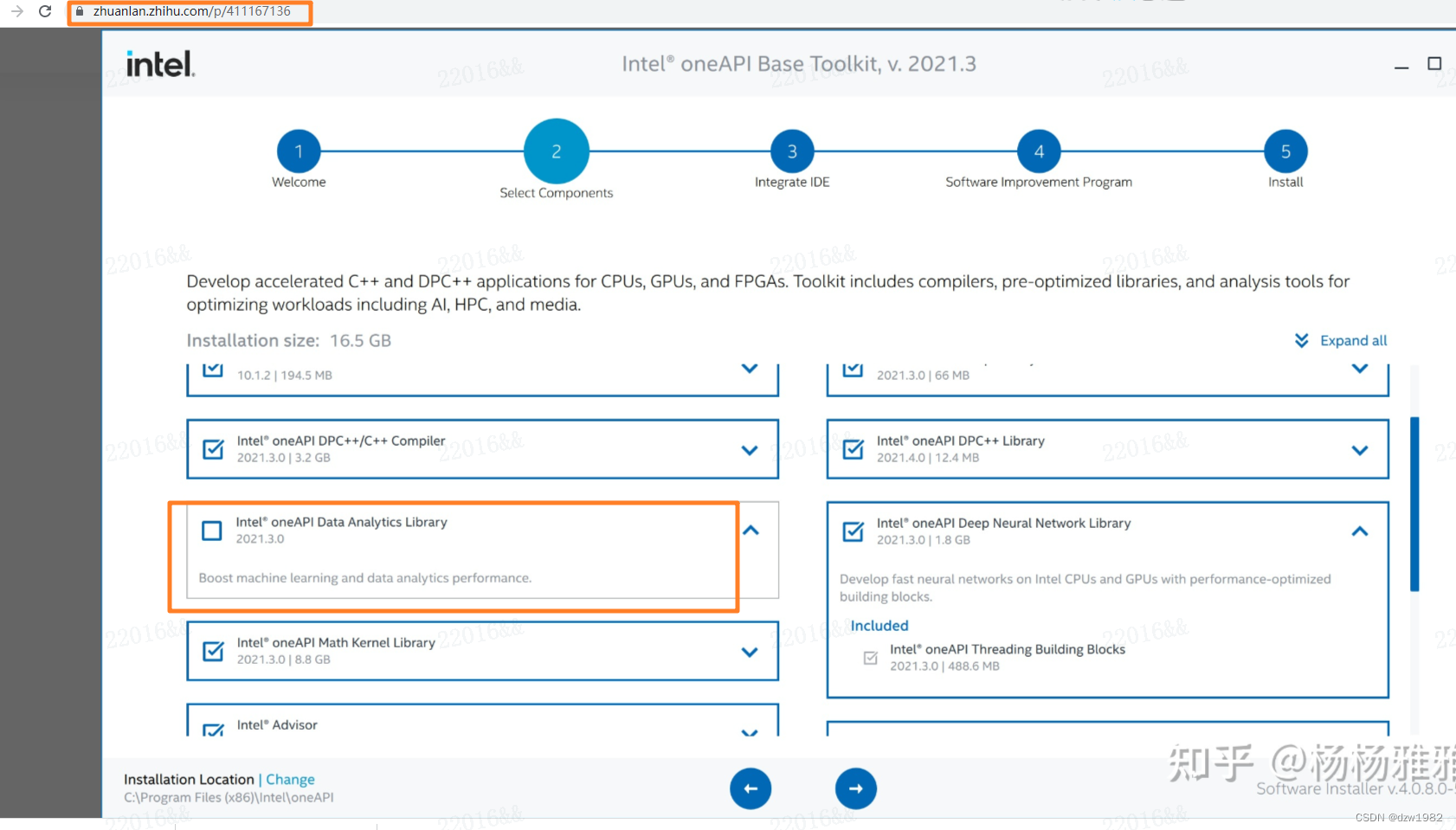This screenshot has width=1456, height=830.
Task: Uncheck Intel oneAPI DPC++ Library
Action: pos(853,449)
